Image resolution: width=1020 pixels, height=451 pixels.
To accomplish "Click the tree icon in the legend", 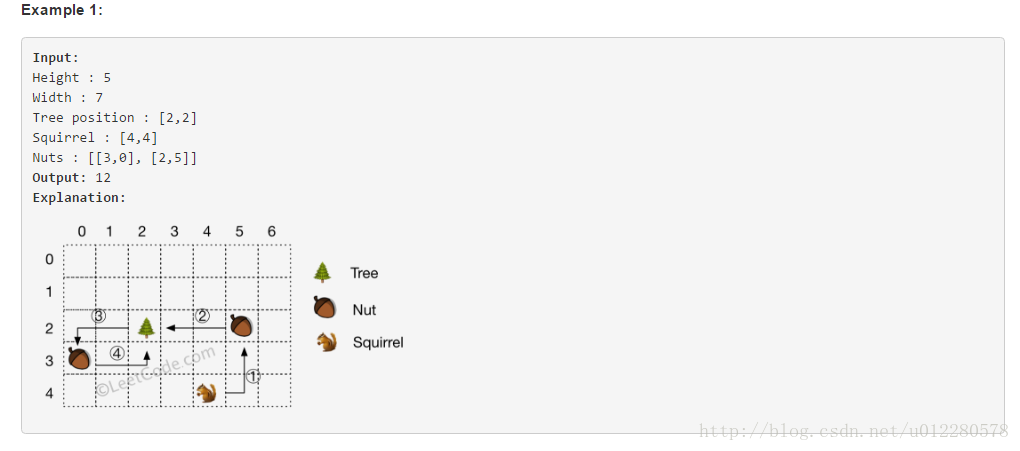I will pyautogui.click(x=322, y=272).
